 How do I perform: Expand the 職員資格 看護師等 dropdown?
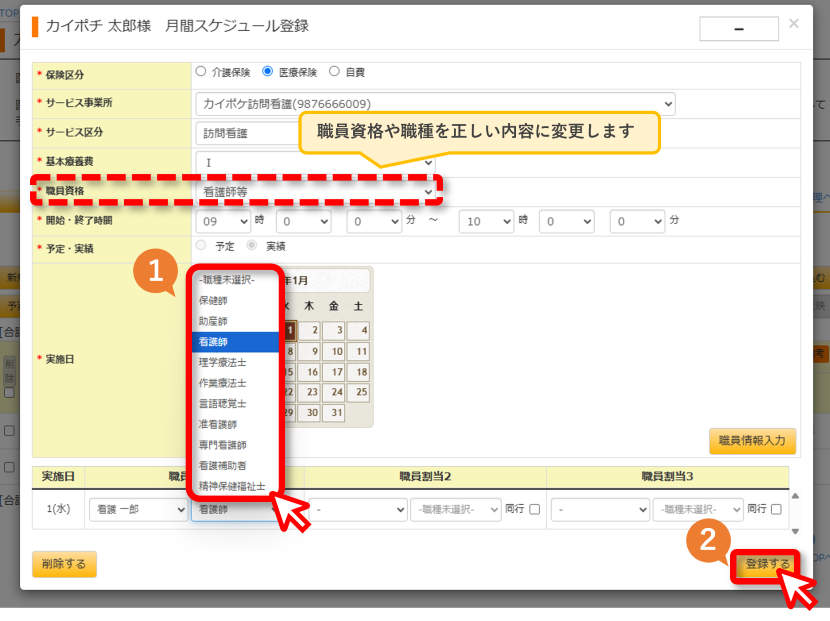pyautogui.click(x=316, y=192)
